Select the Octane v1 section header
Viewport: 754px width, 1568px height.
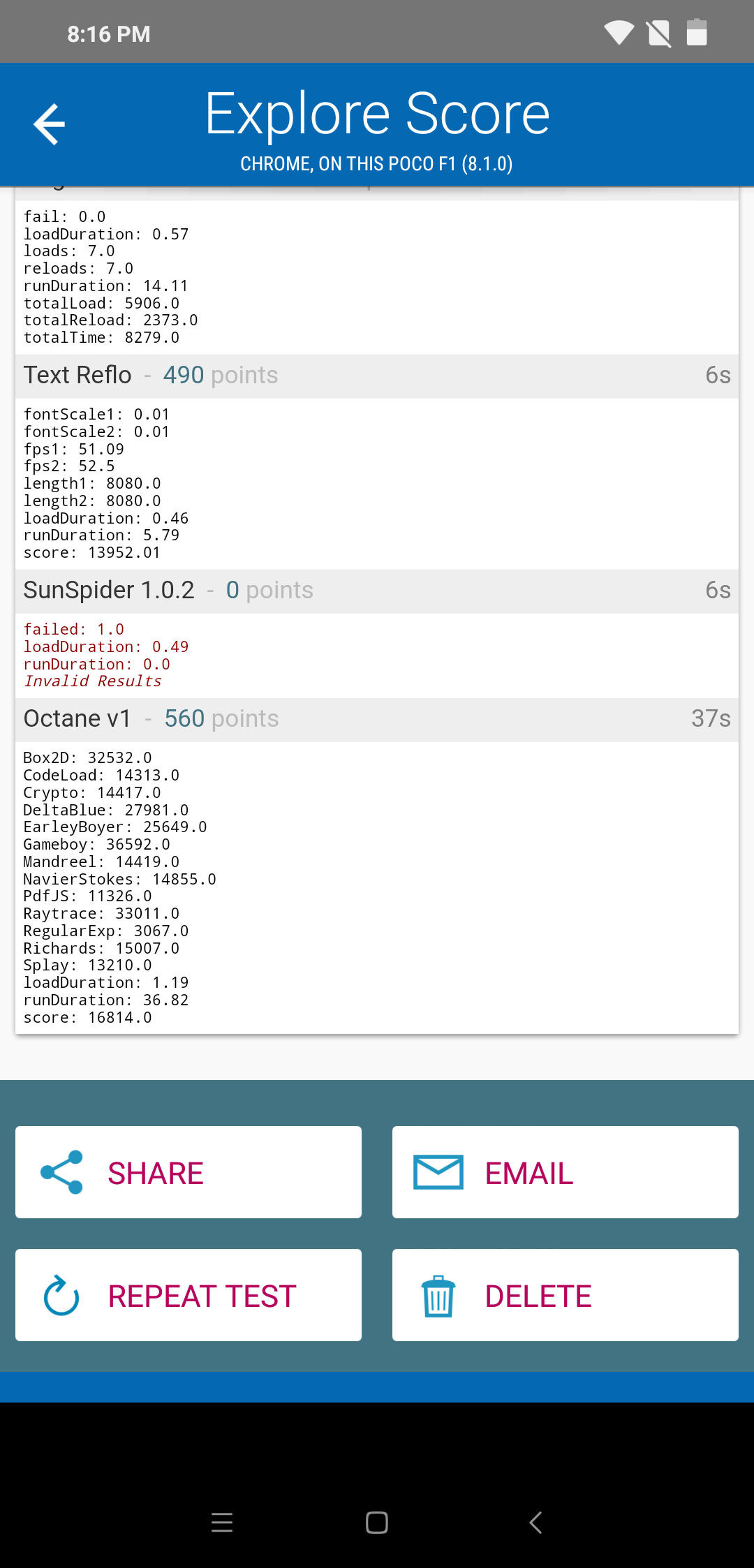pyautogui.click(x=377, y=719)
